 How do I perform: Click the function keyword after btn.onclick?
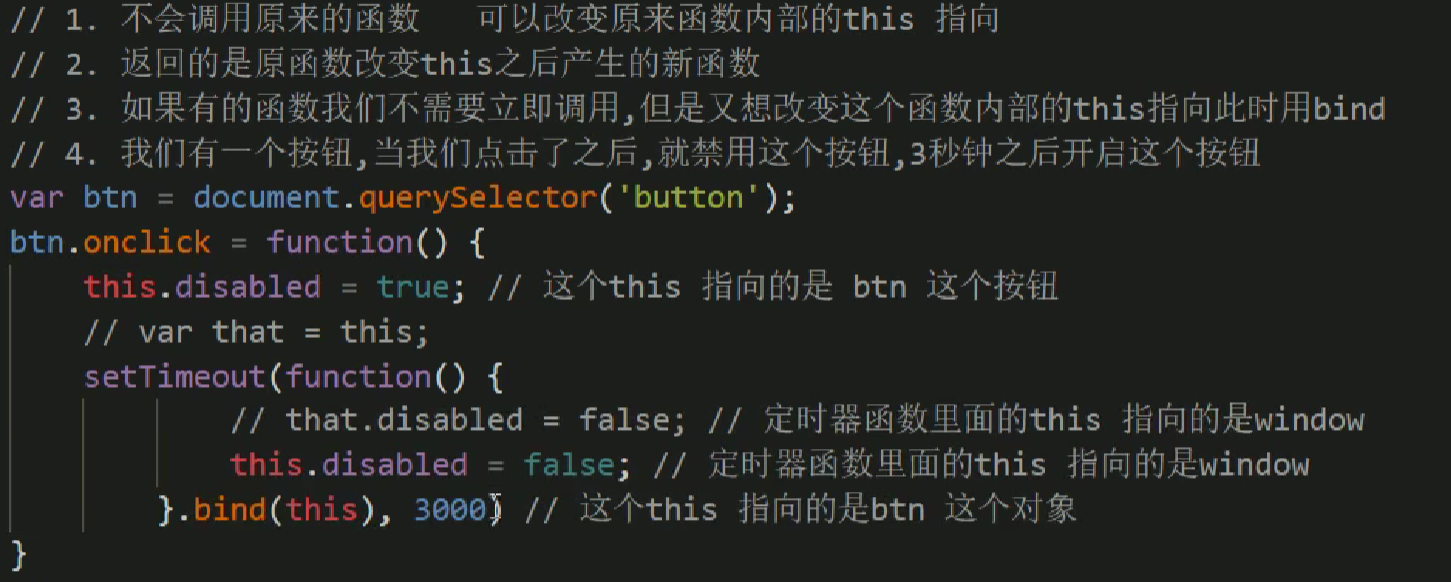tap(339, 242)
